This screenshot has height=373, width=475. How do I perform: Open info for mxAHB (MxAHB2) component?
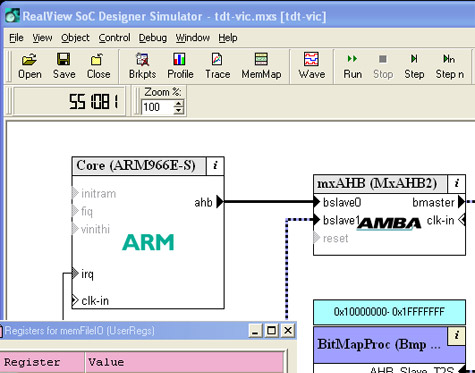pos(457,183)
